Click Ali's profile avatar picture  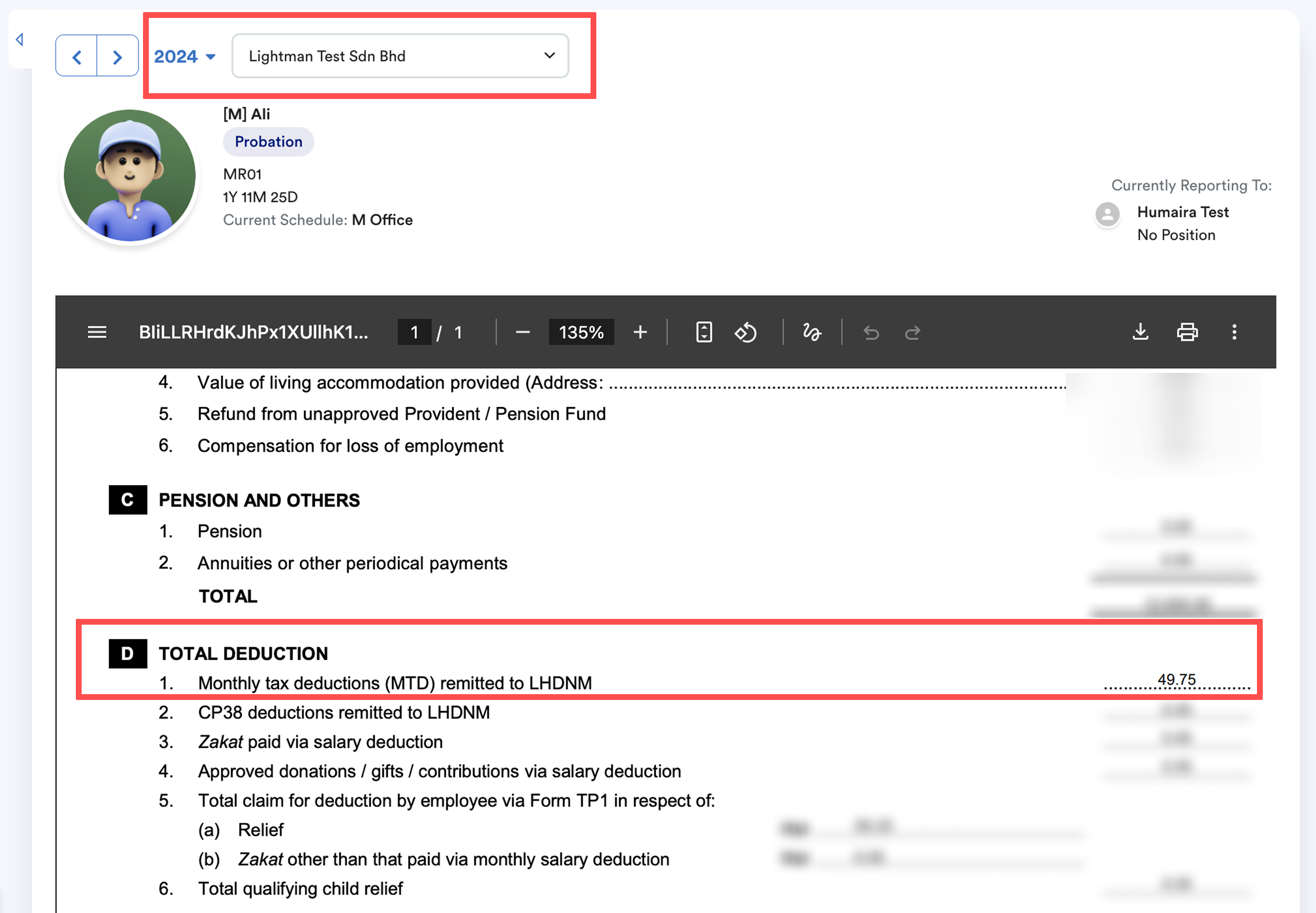130,176
